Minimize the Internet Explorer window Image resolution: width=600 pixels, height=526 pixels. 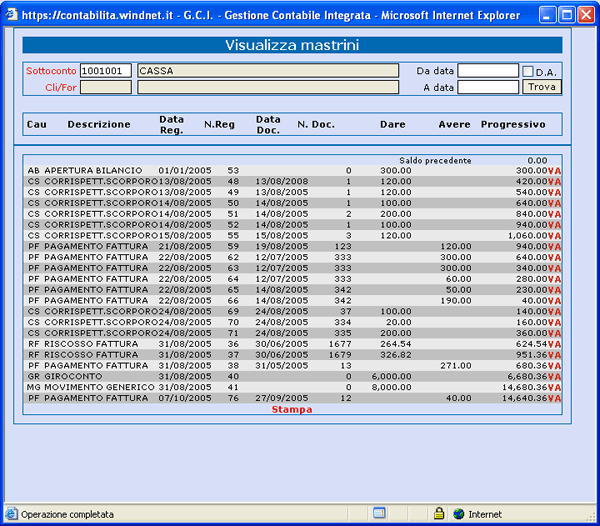pyautogui.click(x=548, y=15)
